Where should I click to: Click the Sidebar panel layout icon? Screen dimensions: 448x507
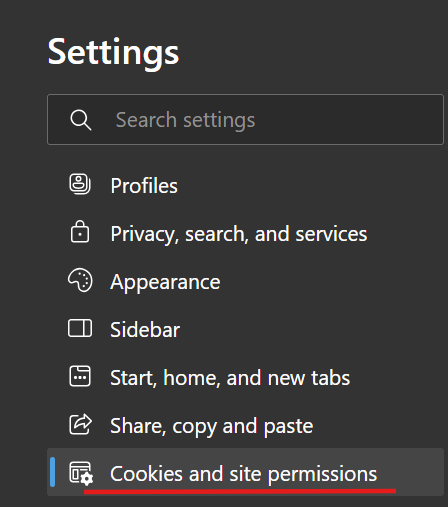[x=80, y=328]
